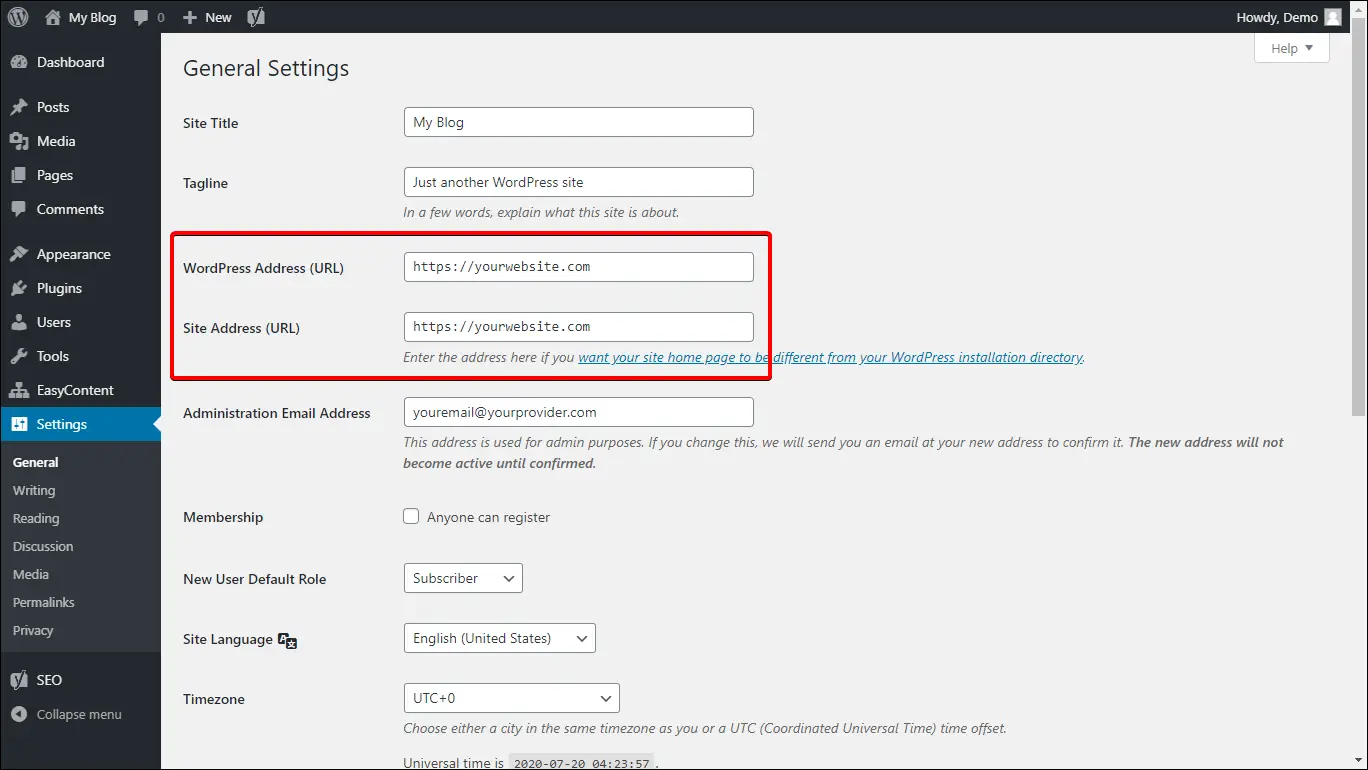The width and height of the screenshot is (1368, 770).
Task: Click the New content link in admin bar
Action: 218,17
